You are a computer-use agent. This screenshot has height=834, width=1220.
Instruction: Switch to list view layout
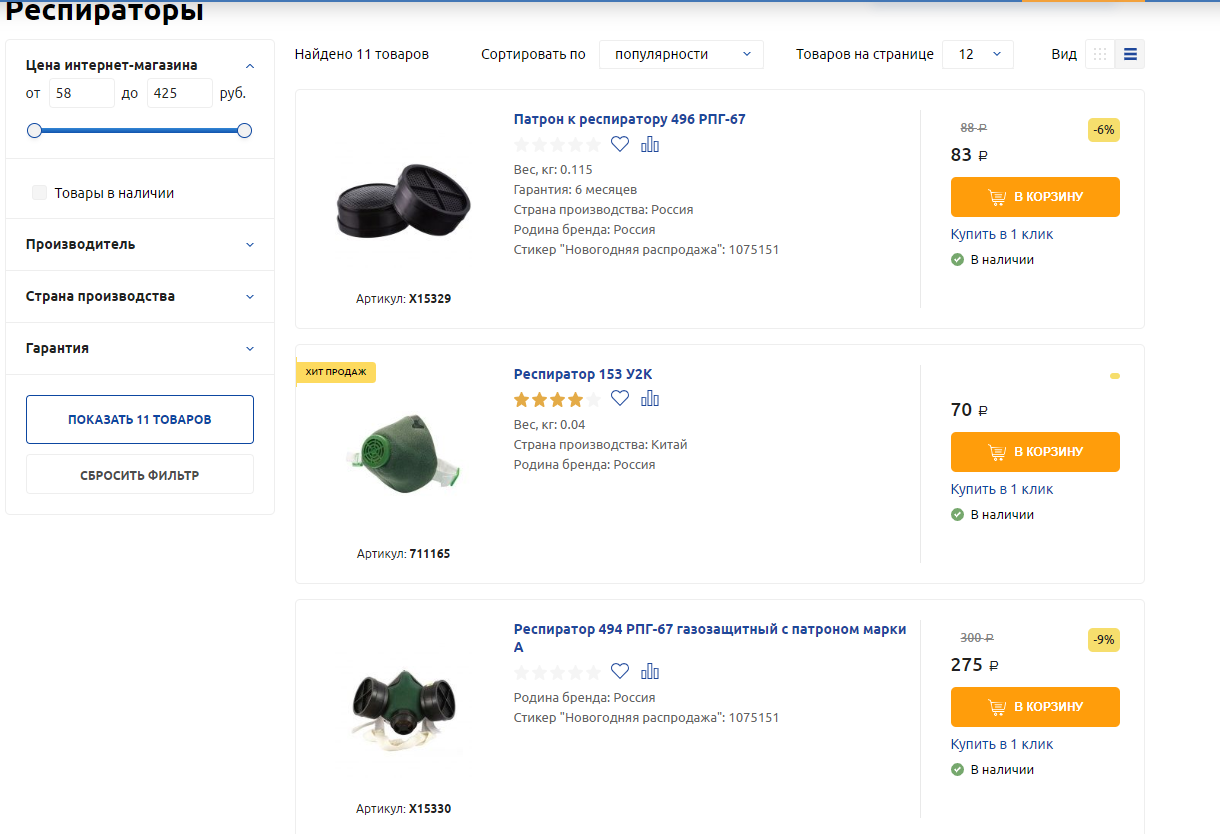(x=1130, y=54)
